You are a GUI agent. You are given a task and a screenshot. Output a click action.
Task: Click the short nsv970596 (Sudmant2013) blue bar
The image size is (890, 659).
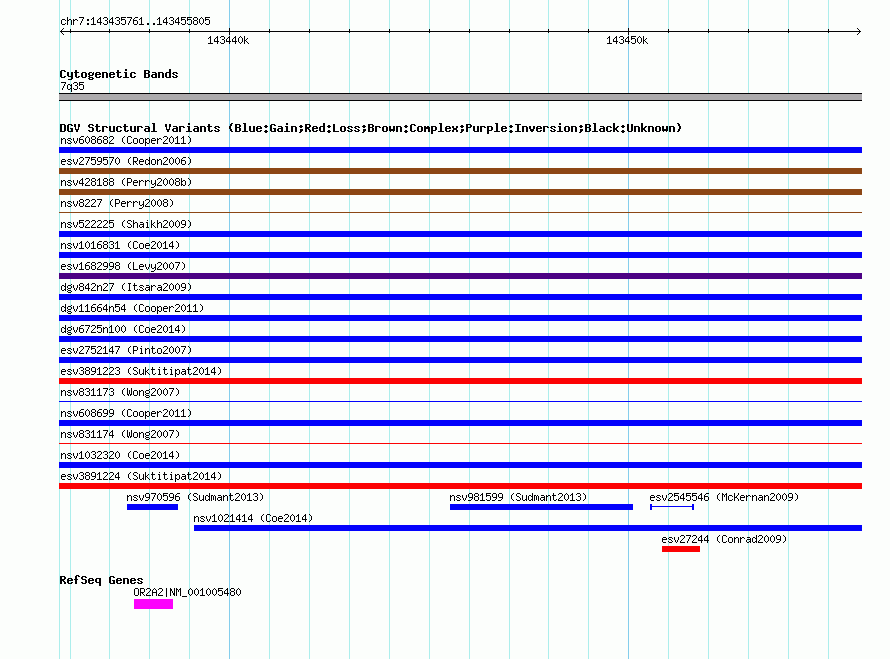[152, 507]
